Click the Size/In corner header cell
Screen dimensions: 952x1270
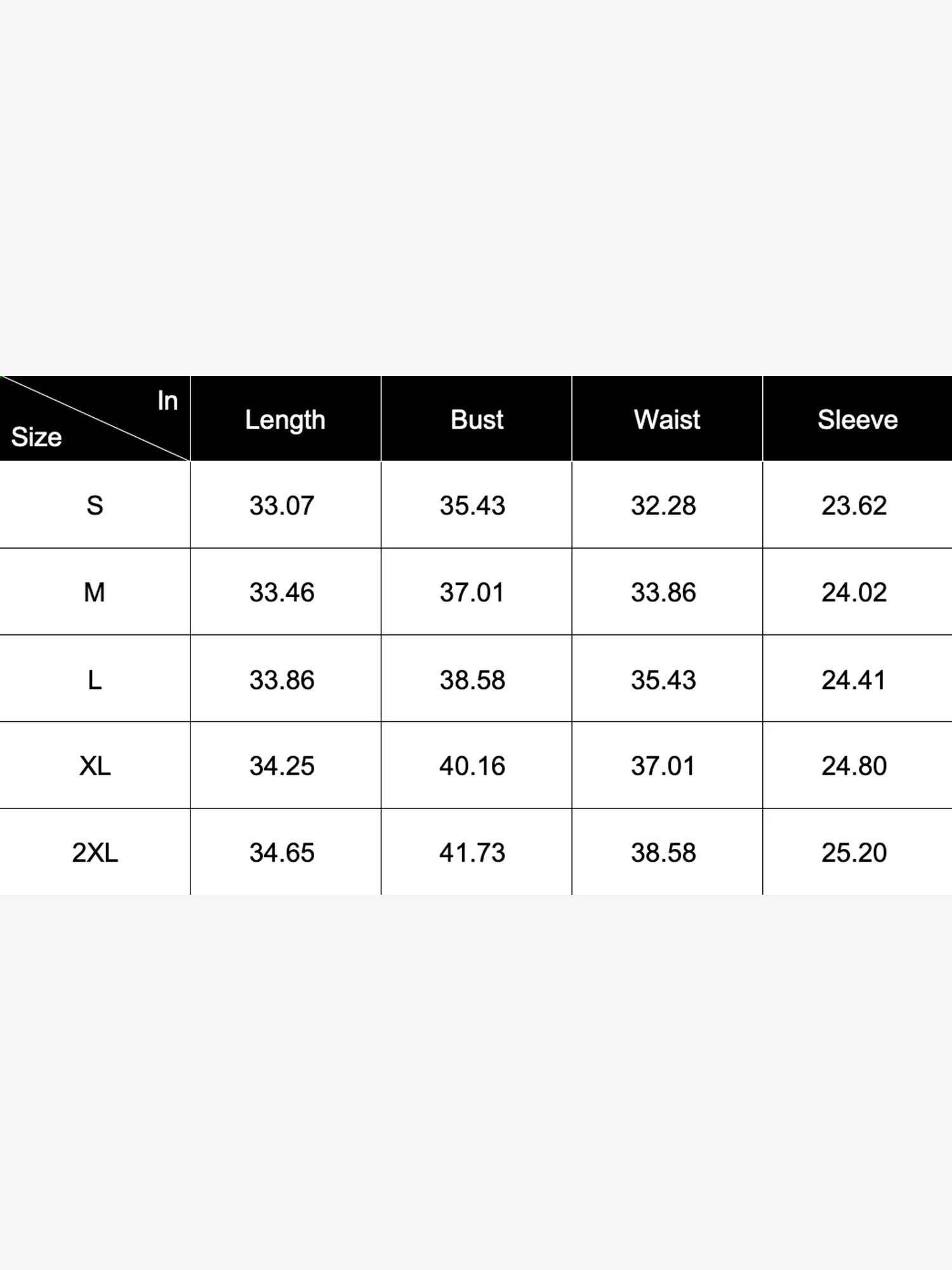click(x=95, y=419)
